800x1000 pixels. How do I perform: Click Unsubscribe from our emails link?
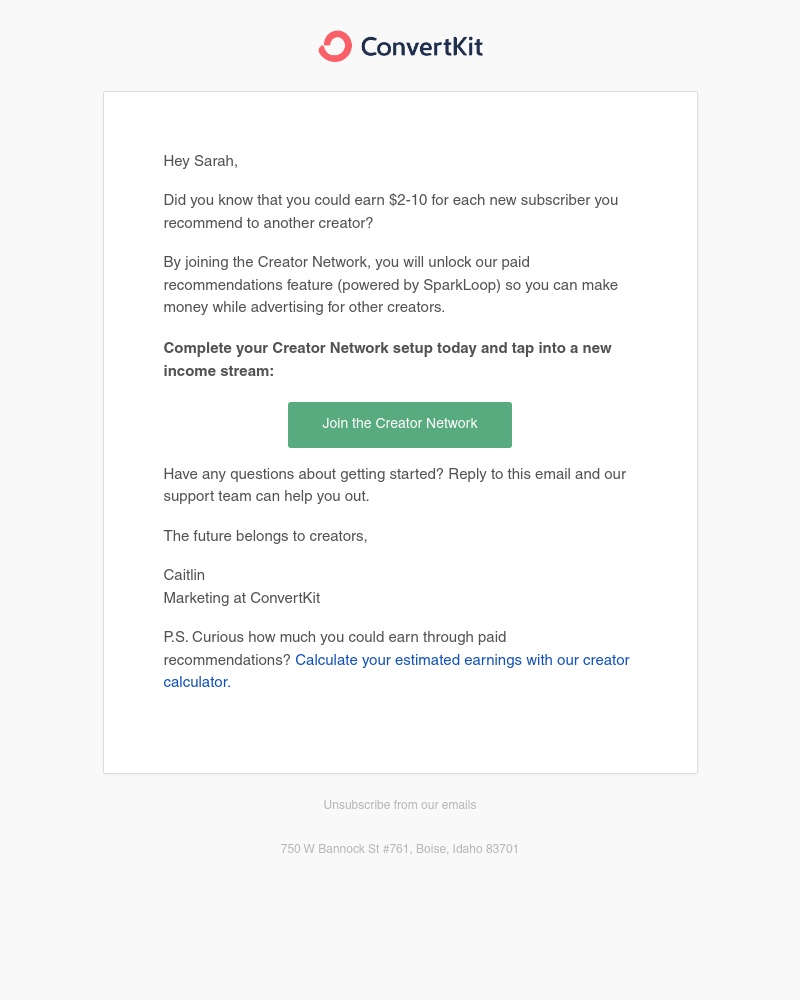400,805
